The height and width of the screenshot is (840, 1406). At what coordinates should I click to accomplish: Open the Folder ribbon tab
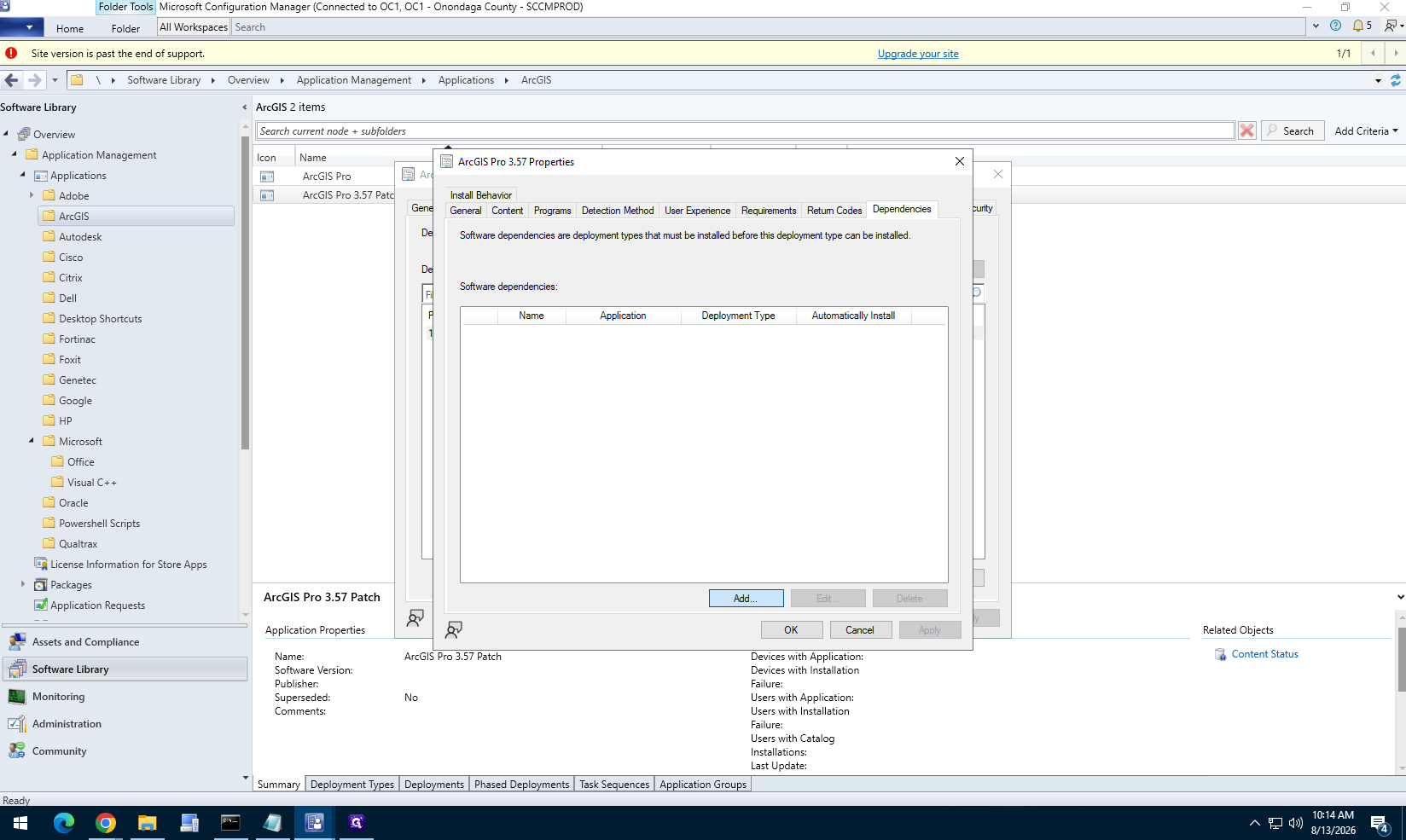pos(125,28)
